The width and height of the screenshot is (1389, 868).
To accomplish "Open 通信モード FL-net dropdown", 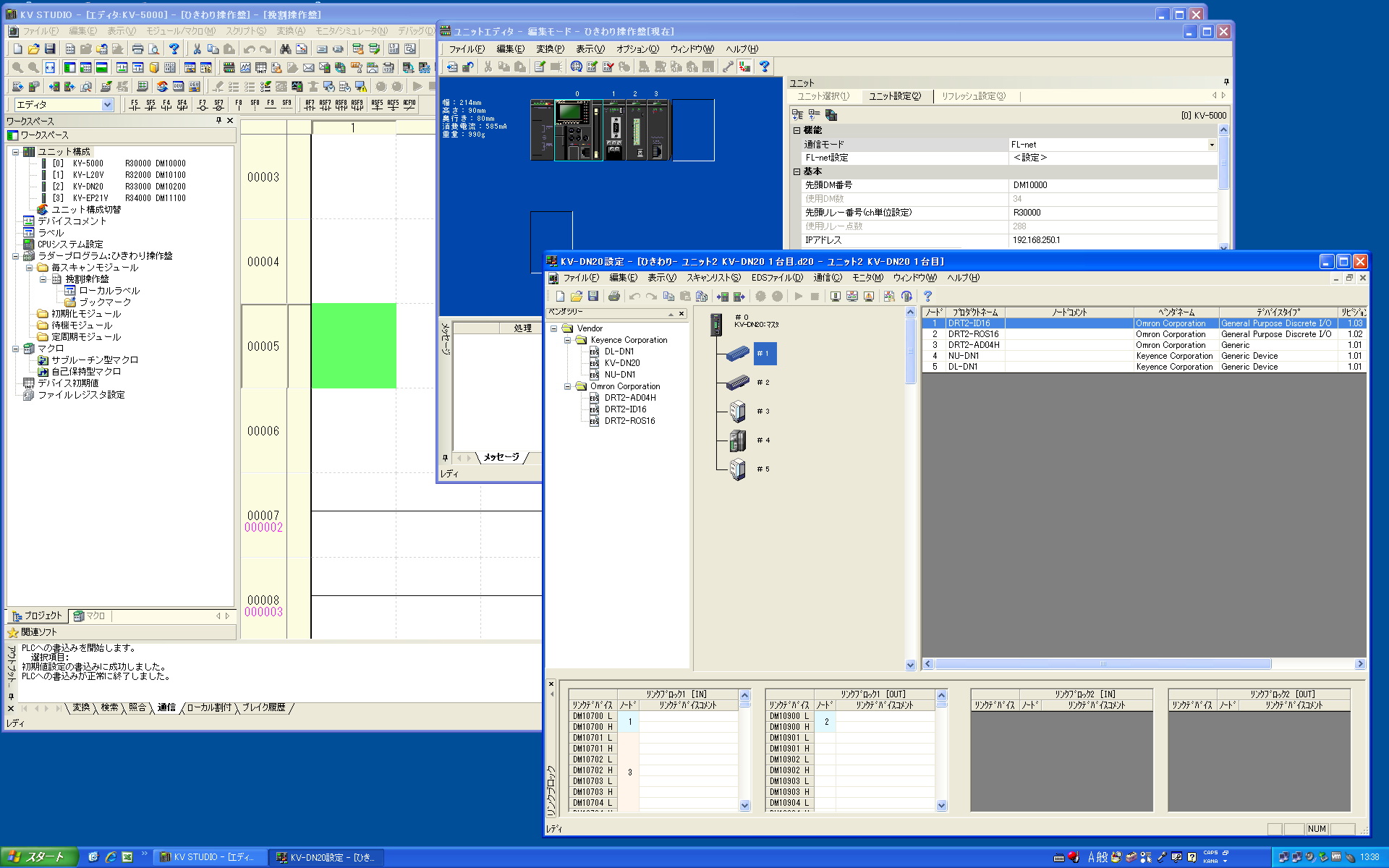I will [x=1212, y=145].
